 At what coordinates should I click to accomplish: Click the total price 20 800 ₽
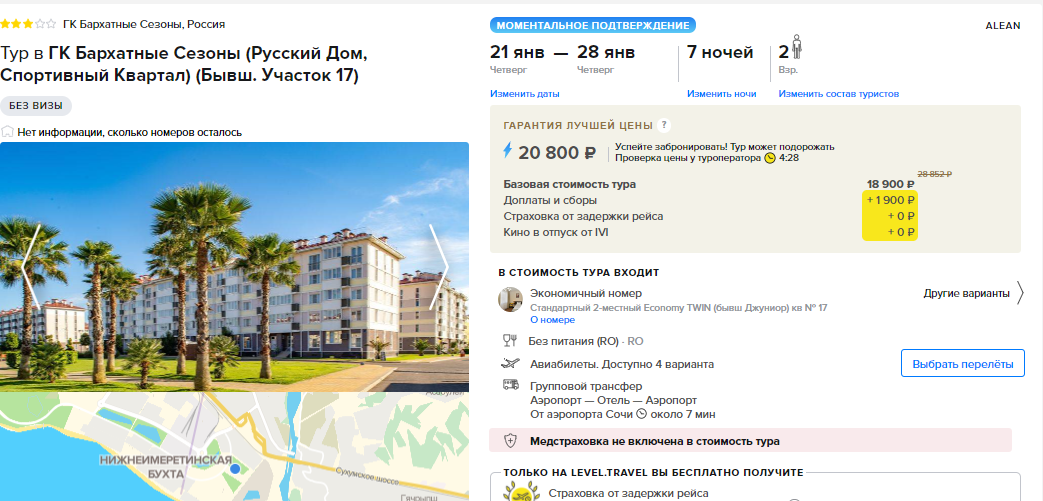557,153
